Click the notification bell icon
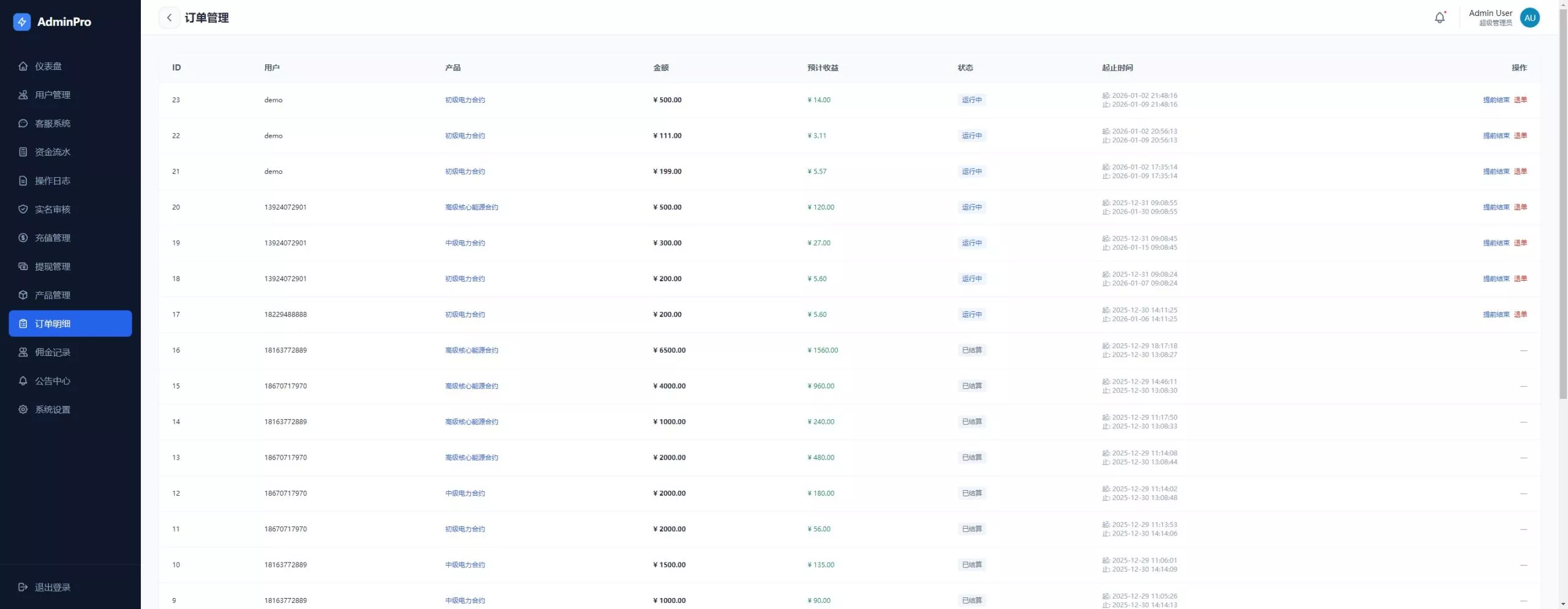Image resolution: width=1568 pixels, height=609 pixels. click(1439, 18)
